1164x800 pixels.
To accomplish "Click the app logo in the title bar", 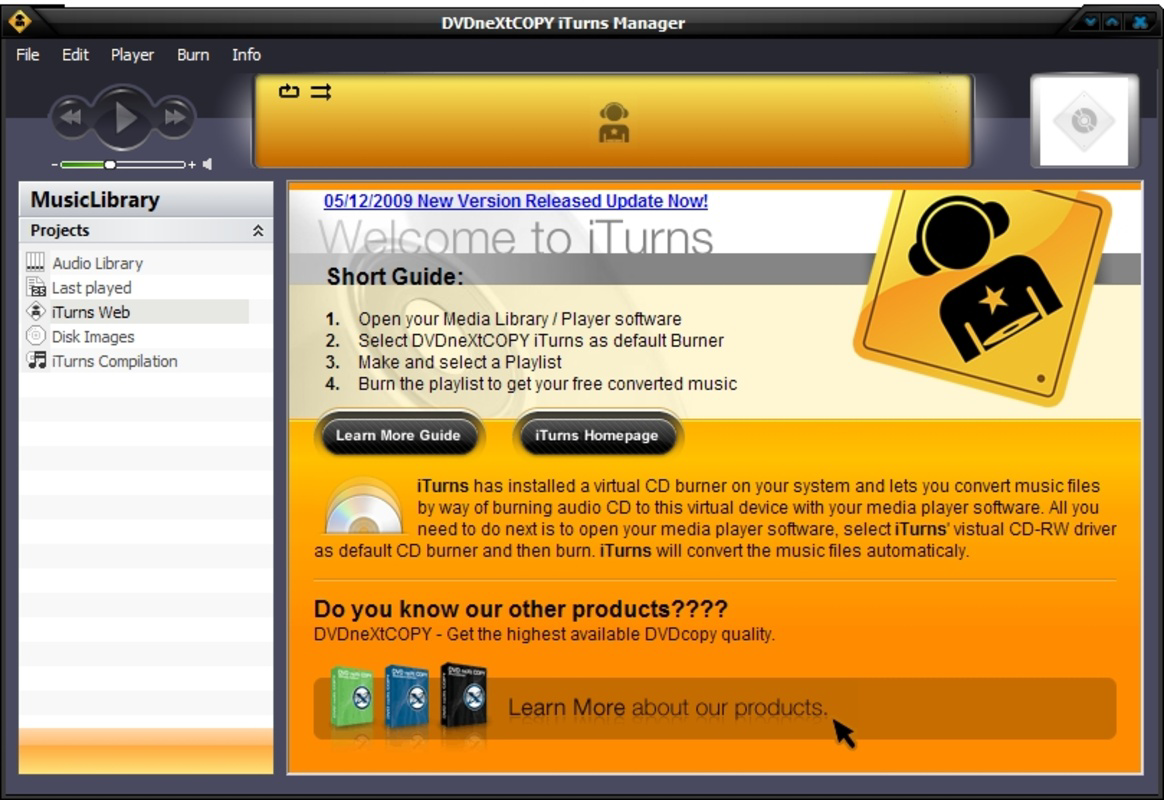I will tap(20, 22).
